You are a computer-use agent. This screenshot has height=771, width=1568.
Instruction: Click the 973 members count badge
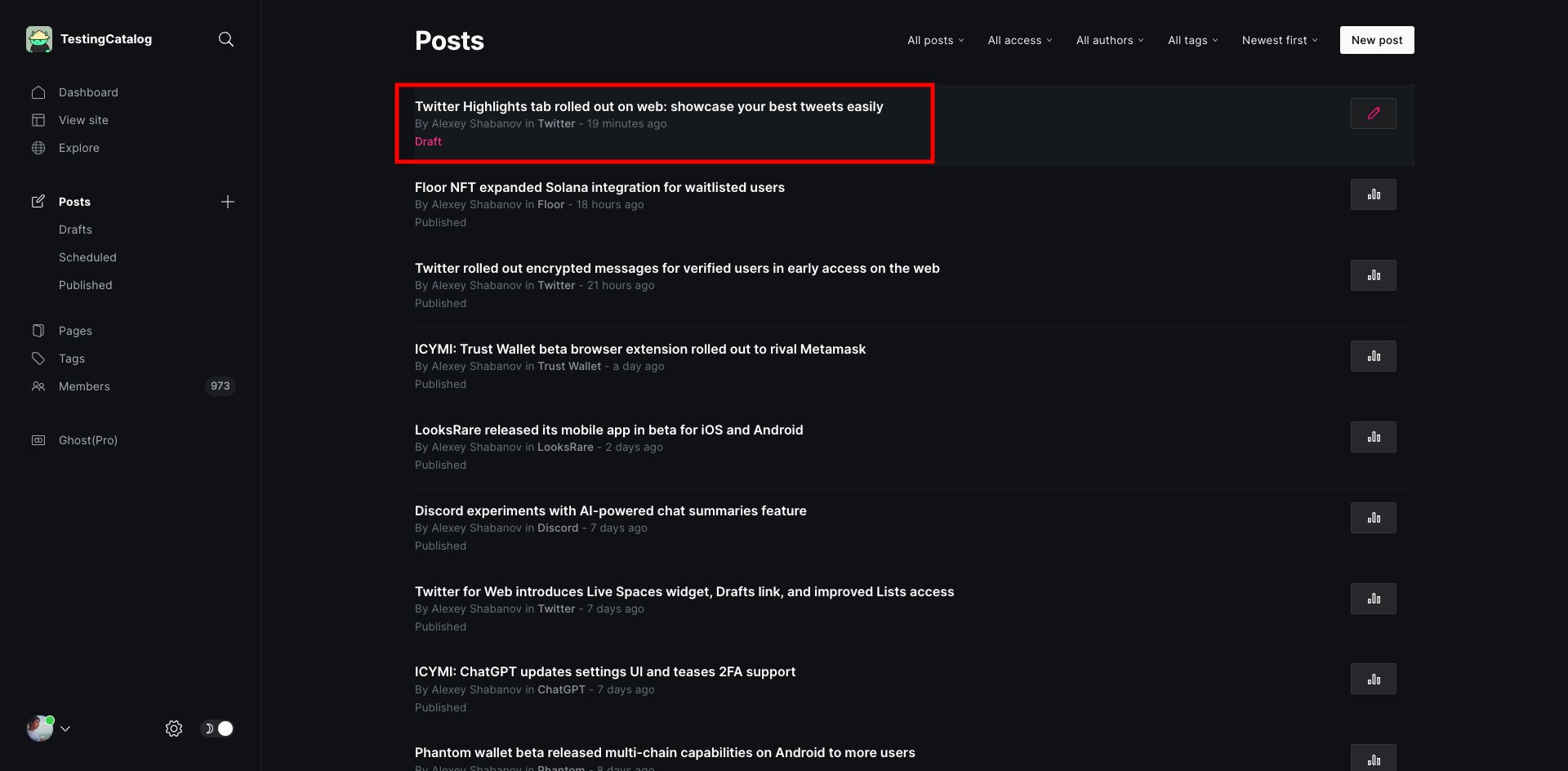tap(220, 386)
